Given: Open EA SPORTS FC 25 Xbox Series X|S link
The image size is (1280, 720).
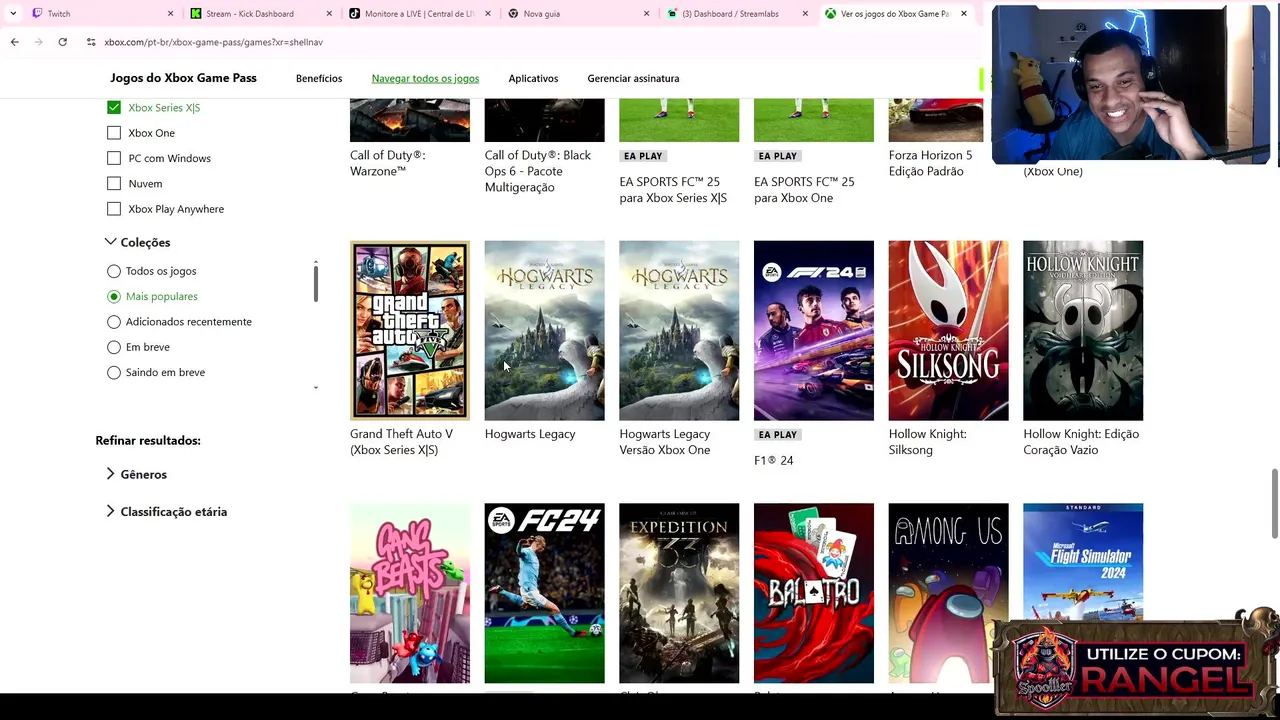Looking at the screenshot, I should coord(673,190).
